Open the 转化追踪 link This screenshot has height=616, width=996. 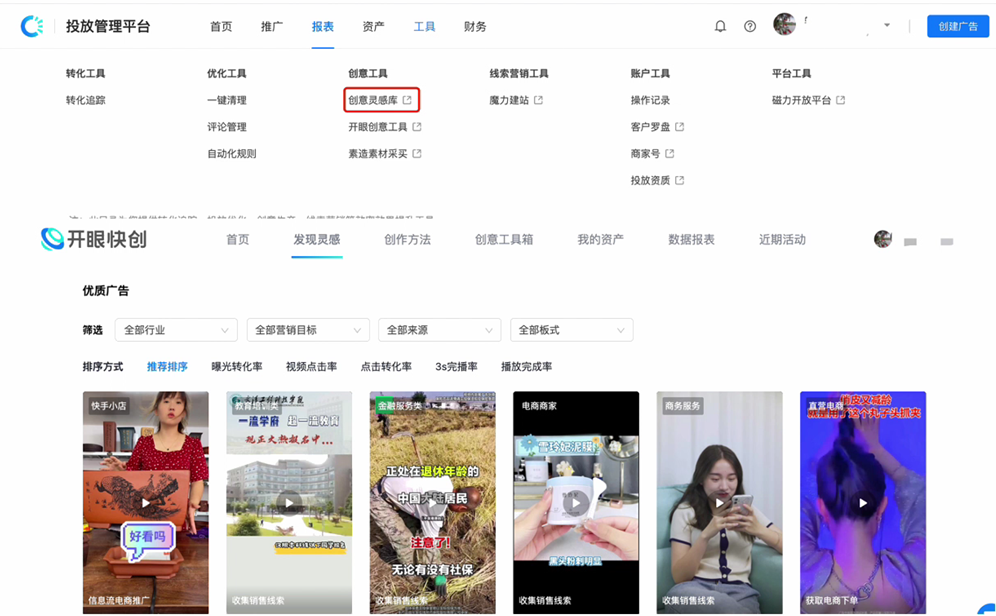[85, 100]
